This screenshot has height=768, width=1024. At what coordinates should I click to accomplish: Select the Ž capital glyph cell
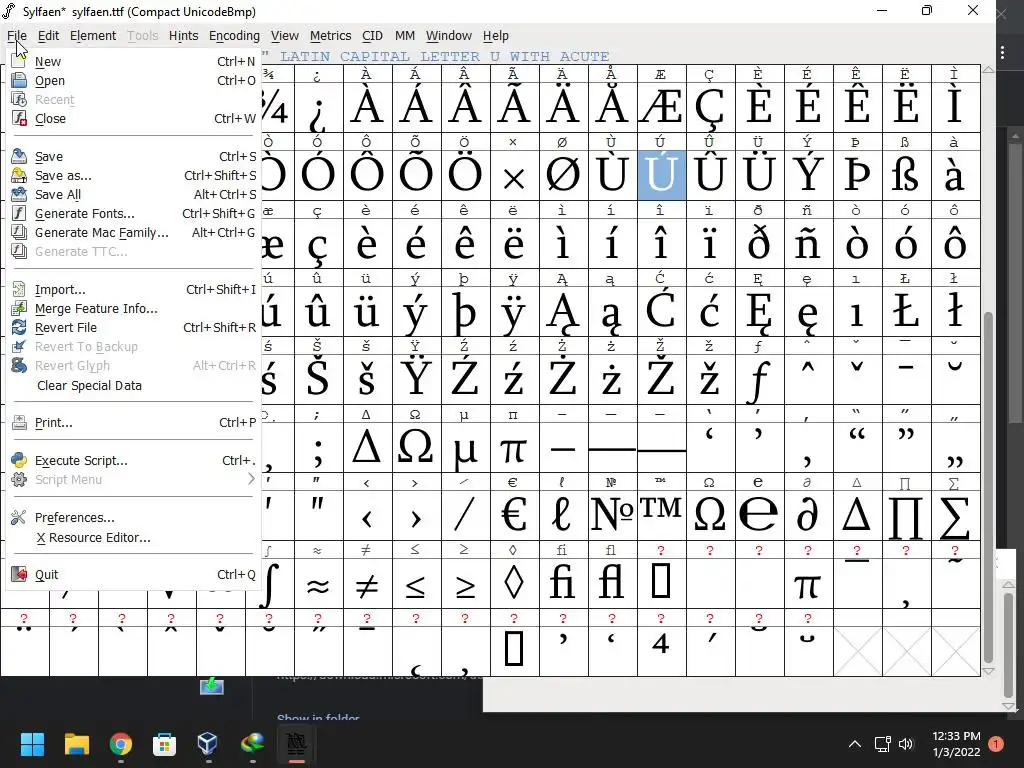[662, 379]
